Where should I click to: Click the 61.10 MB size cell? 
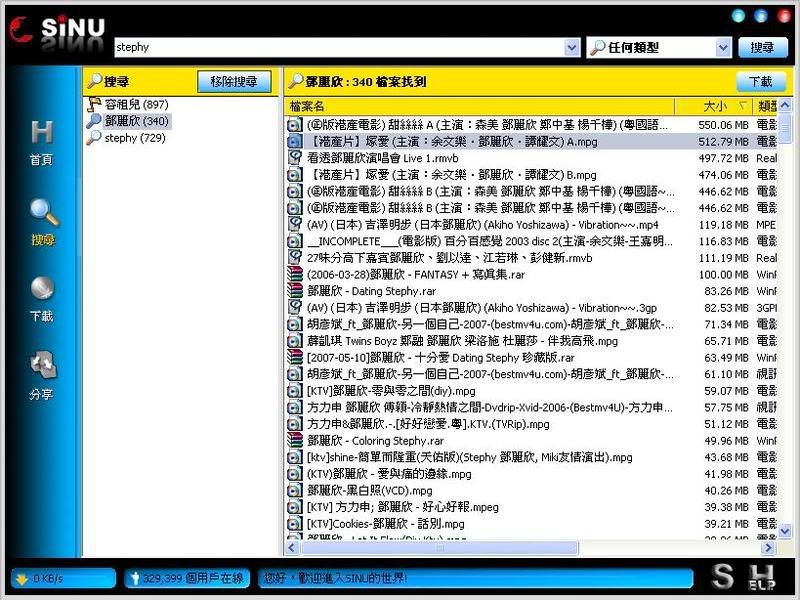tap(726, 374)
